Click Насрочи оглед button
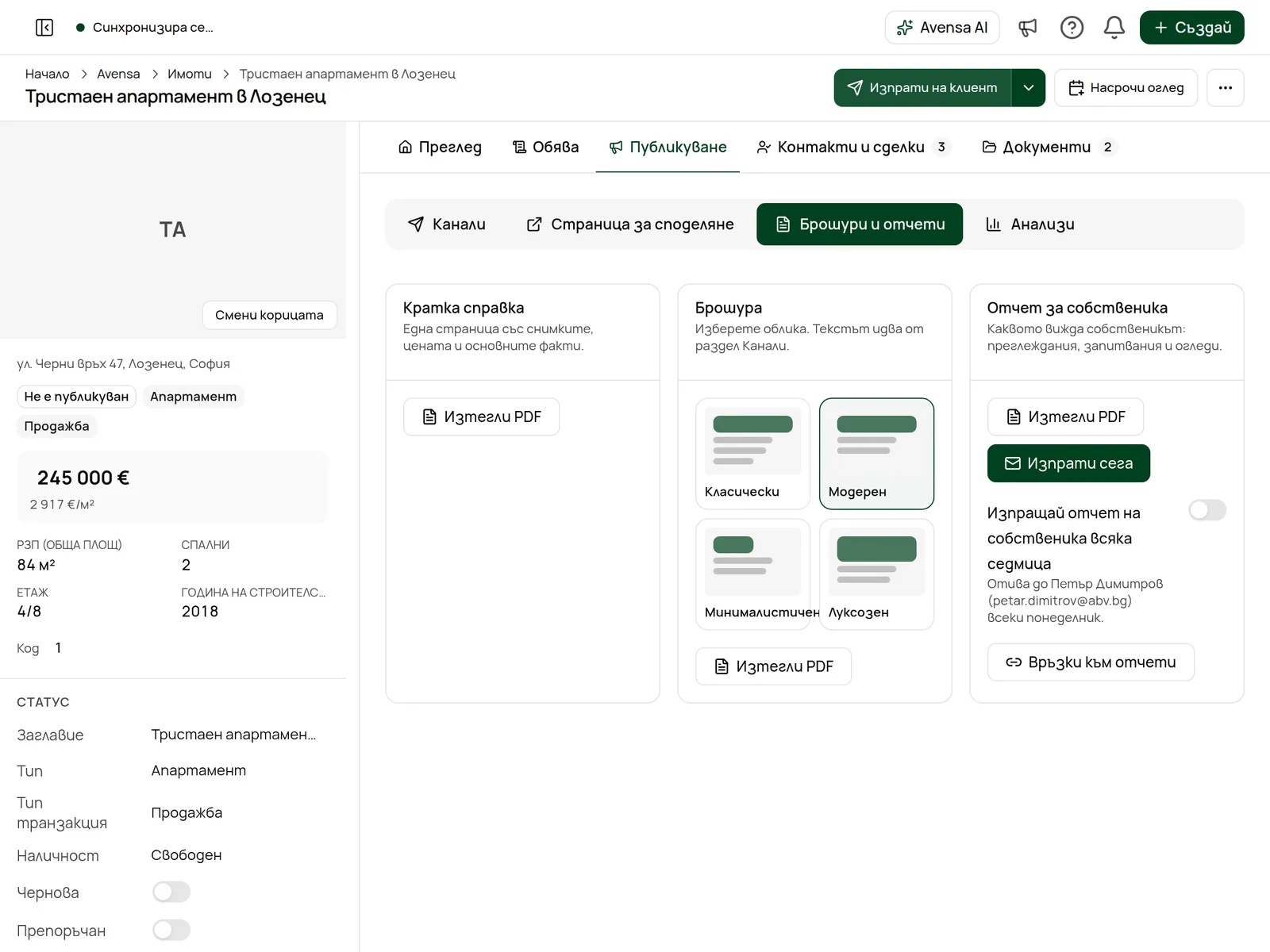The image size is (1270, 952). point(1126,87)
